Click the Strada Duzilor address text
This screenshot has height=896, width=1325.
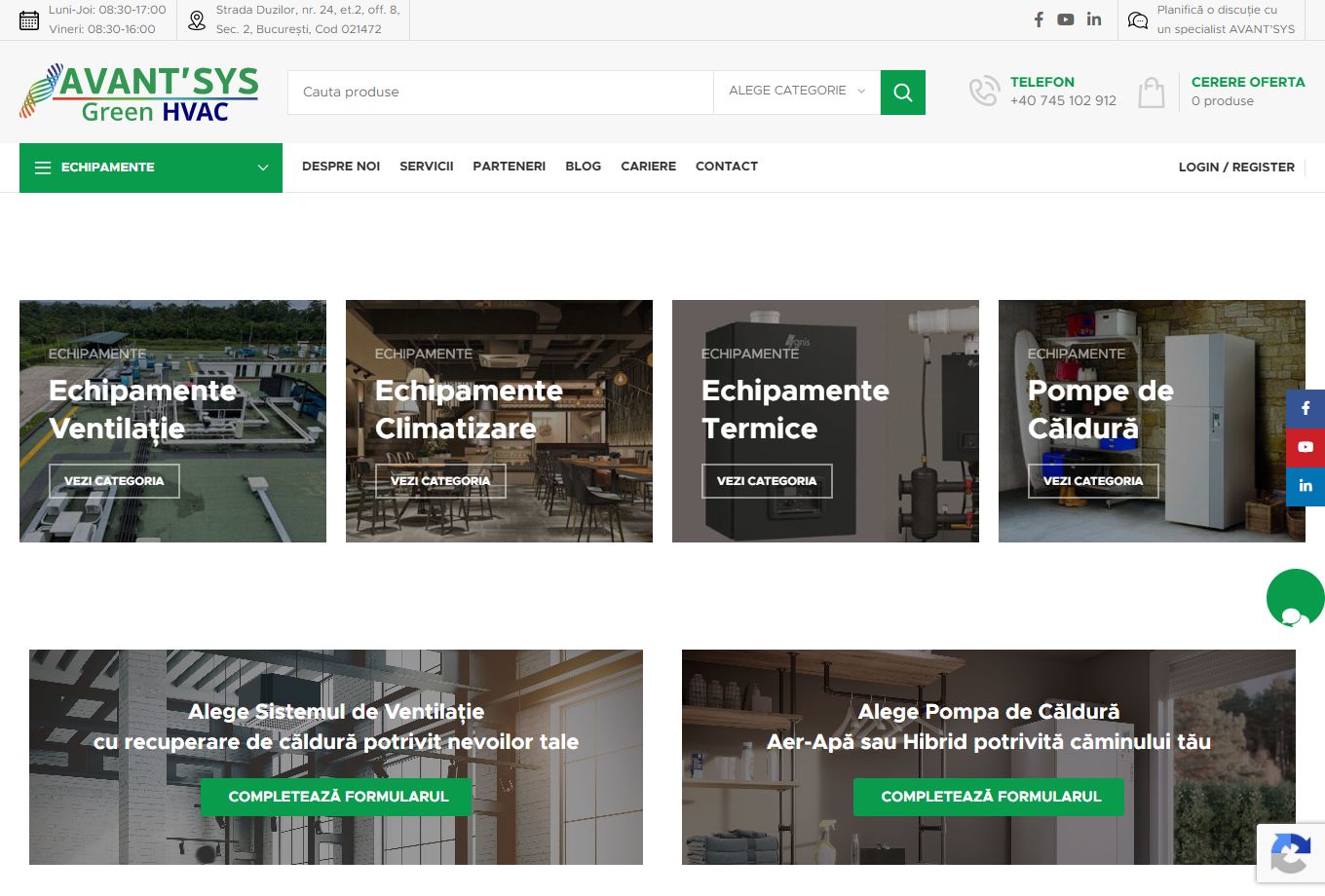click(x=308, y=19)
